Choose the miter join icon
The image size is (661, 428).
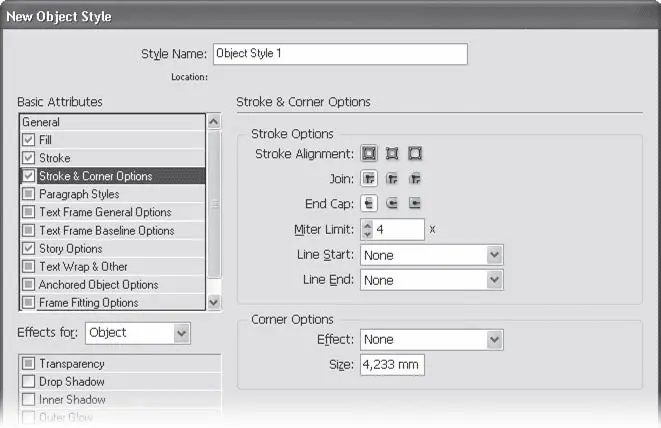369,179
